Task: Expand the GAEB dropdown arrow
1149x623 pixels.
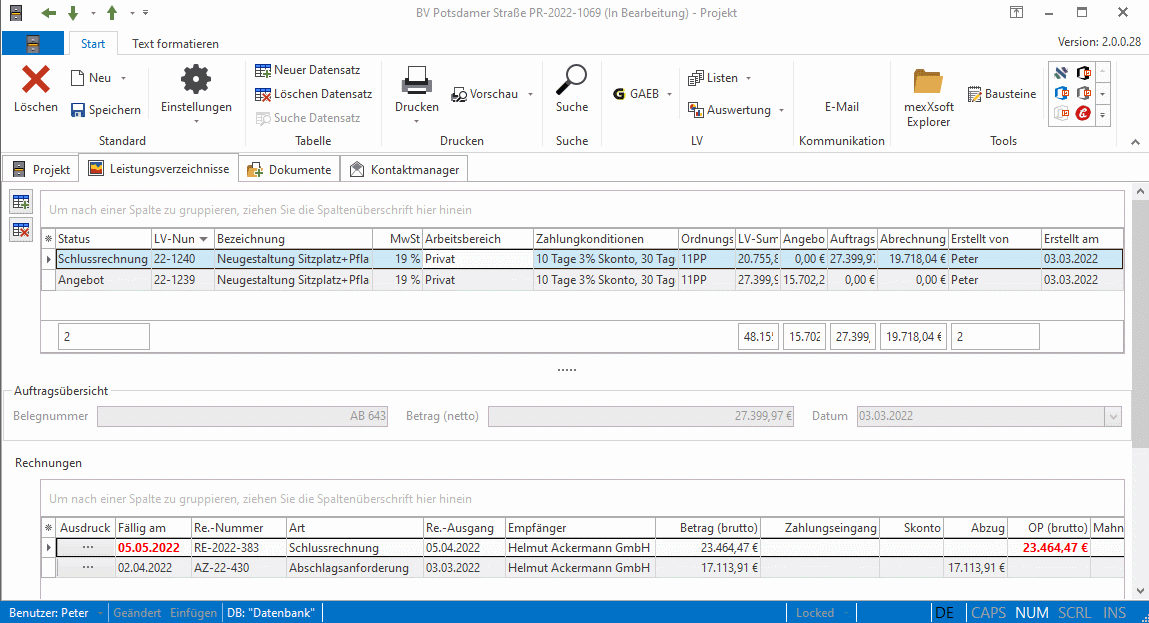Action: [669, 95]
